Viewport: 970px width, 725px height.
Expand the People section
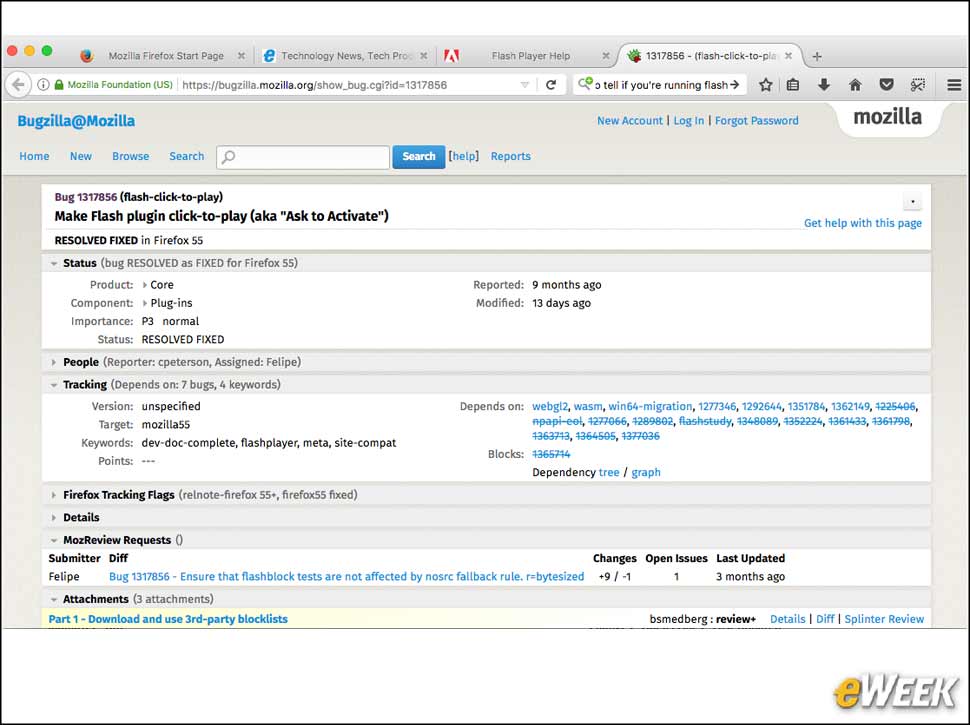pyautogui.click(x=54, y=362)
